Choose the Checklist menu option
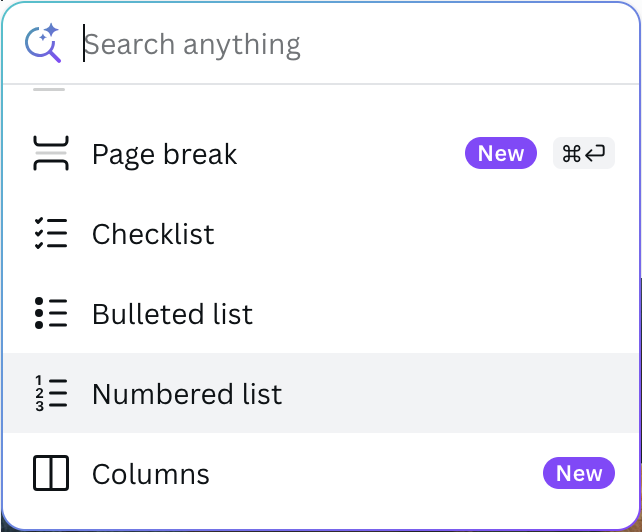 coord(153,234)
